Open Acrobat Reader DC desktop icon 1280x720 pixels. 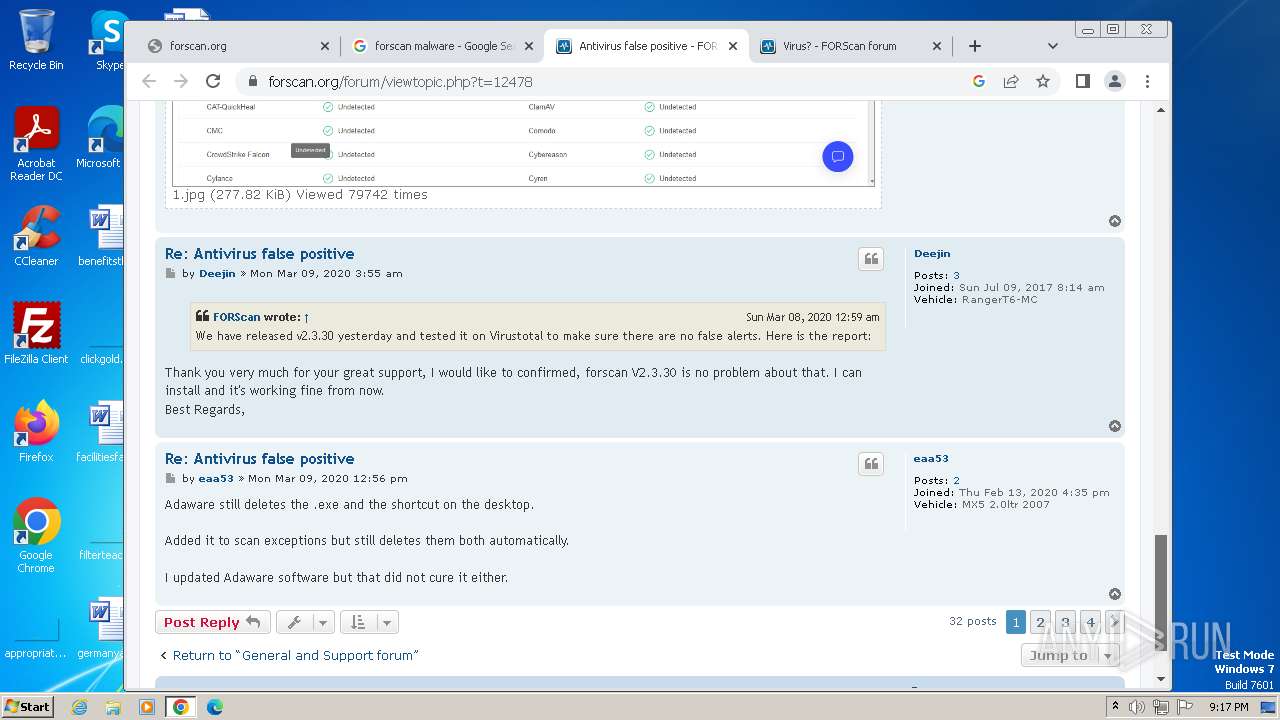pos(36,145)
